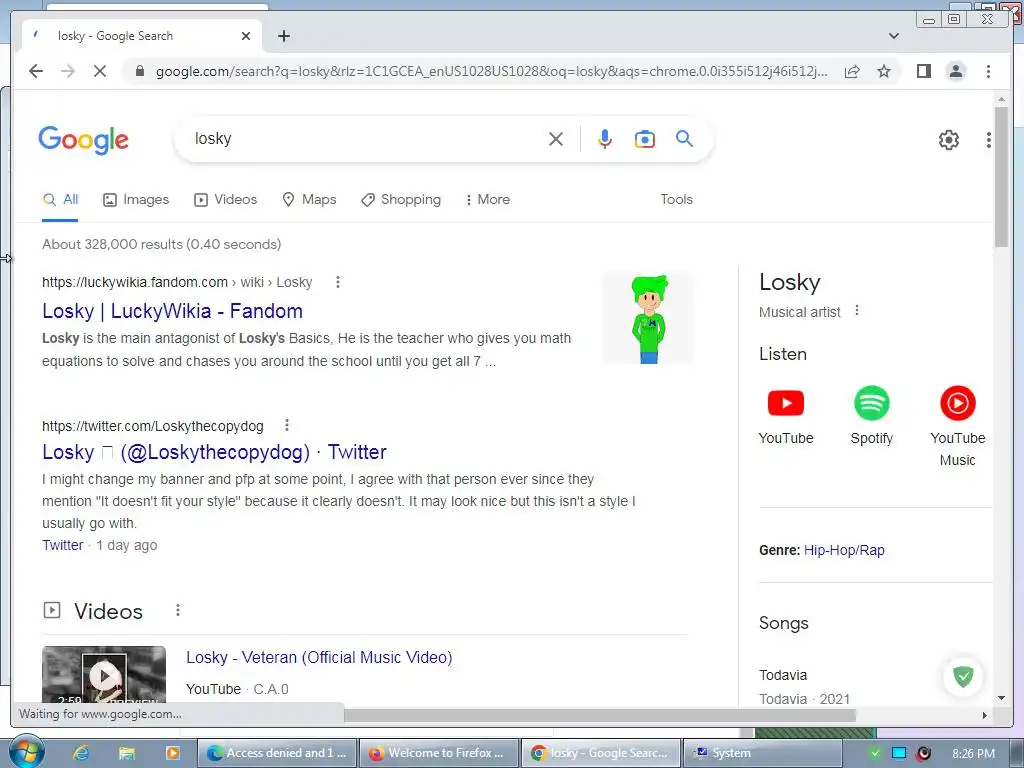Viewport: 1024px width, 768px height.
Task: Click the green shield badge
Action: [963, 676]
